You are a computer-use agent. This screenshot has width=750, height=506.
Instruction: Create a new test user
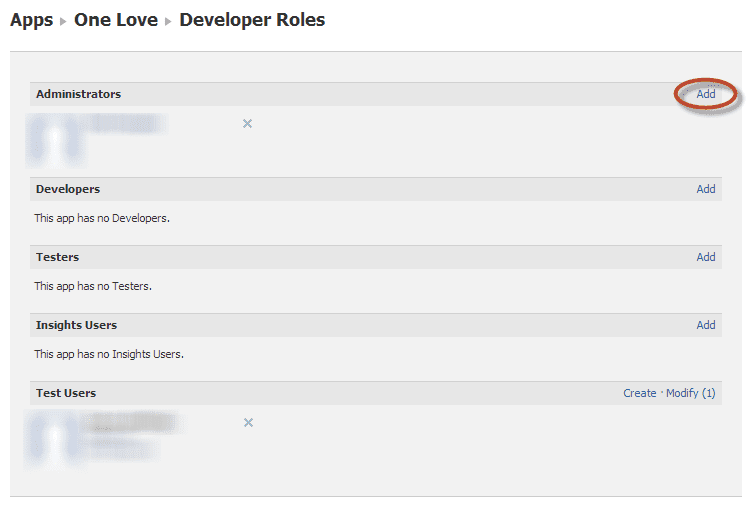640,393
